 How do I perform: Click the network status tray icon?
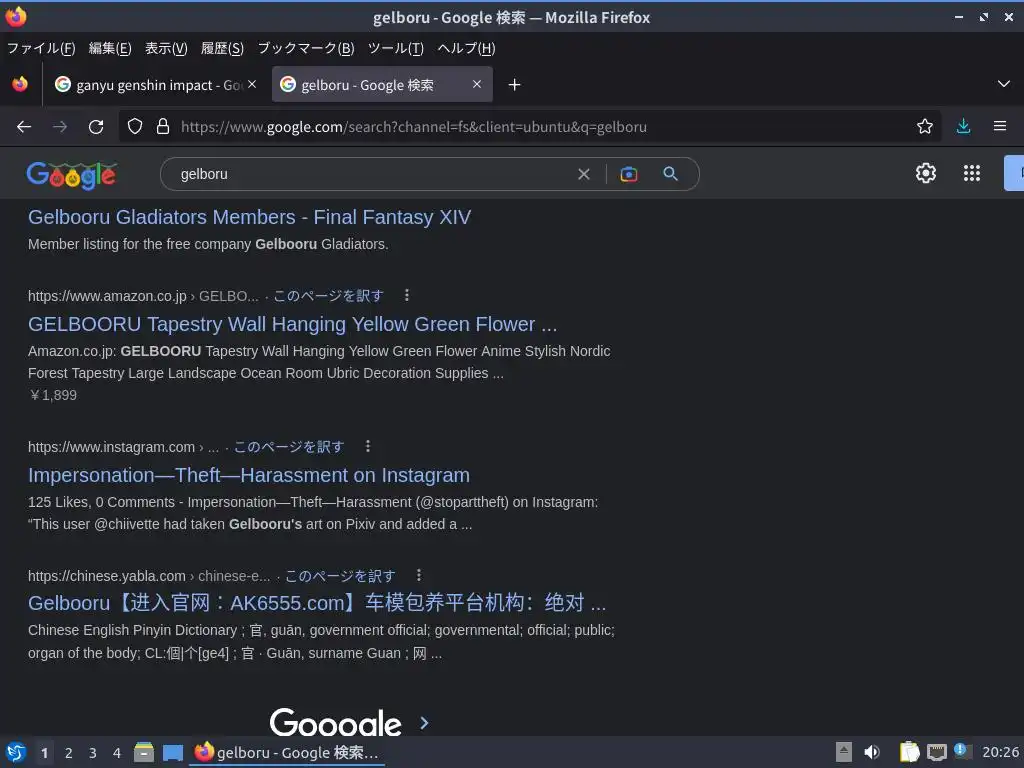point(936,752)
